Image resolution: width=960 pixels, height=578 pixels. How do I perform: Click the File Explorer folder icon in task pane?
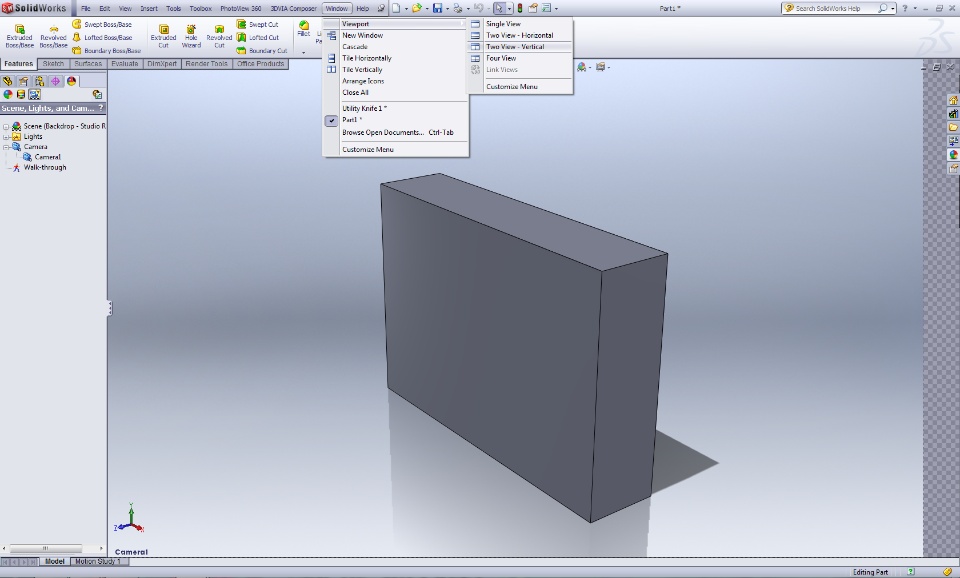click(x=953, y=127)
